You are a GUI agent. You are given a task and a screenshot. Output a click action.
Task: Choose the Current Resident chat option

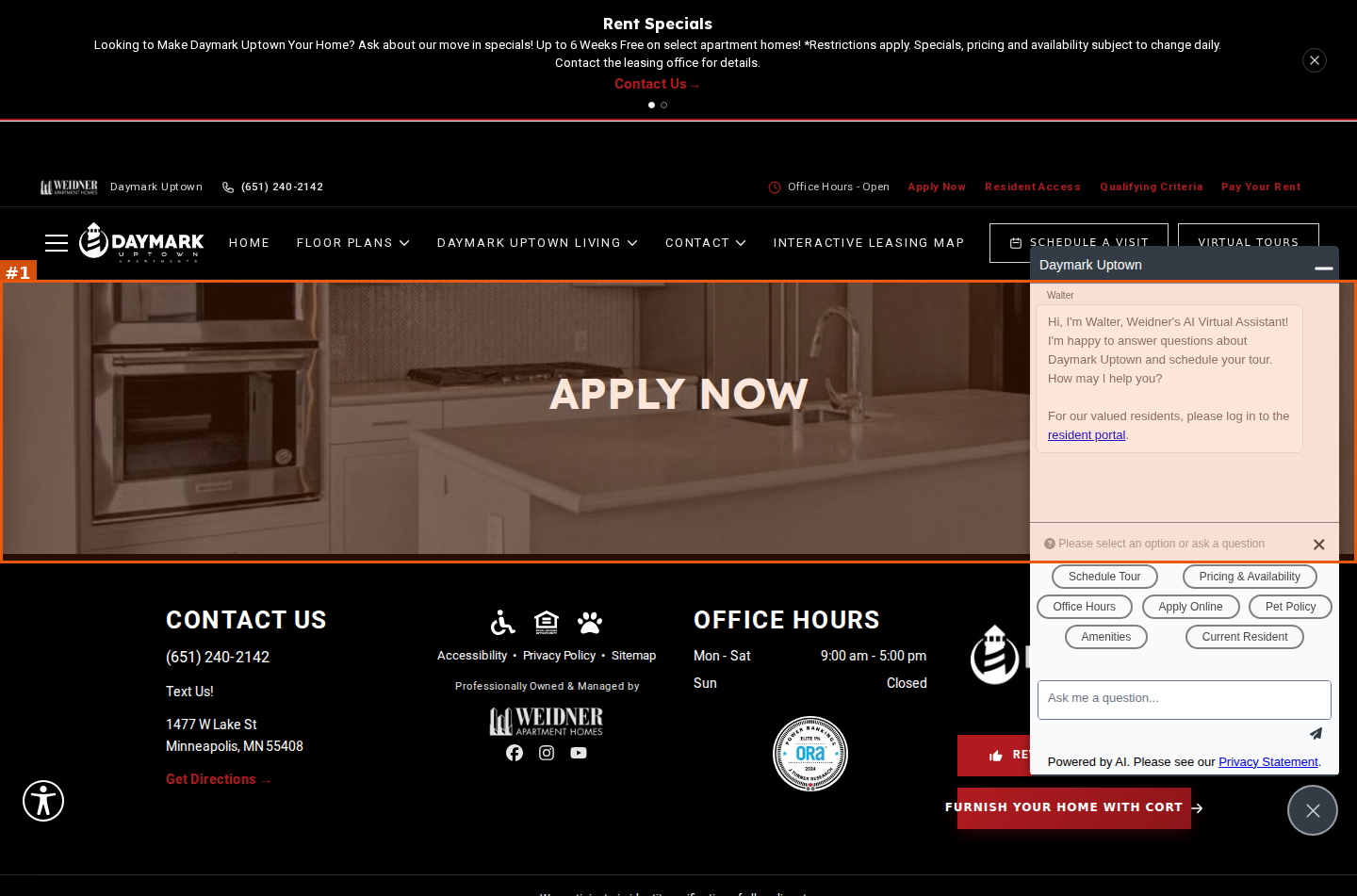[x=1245, y=637]
